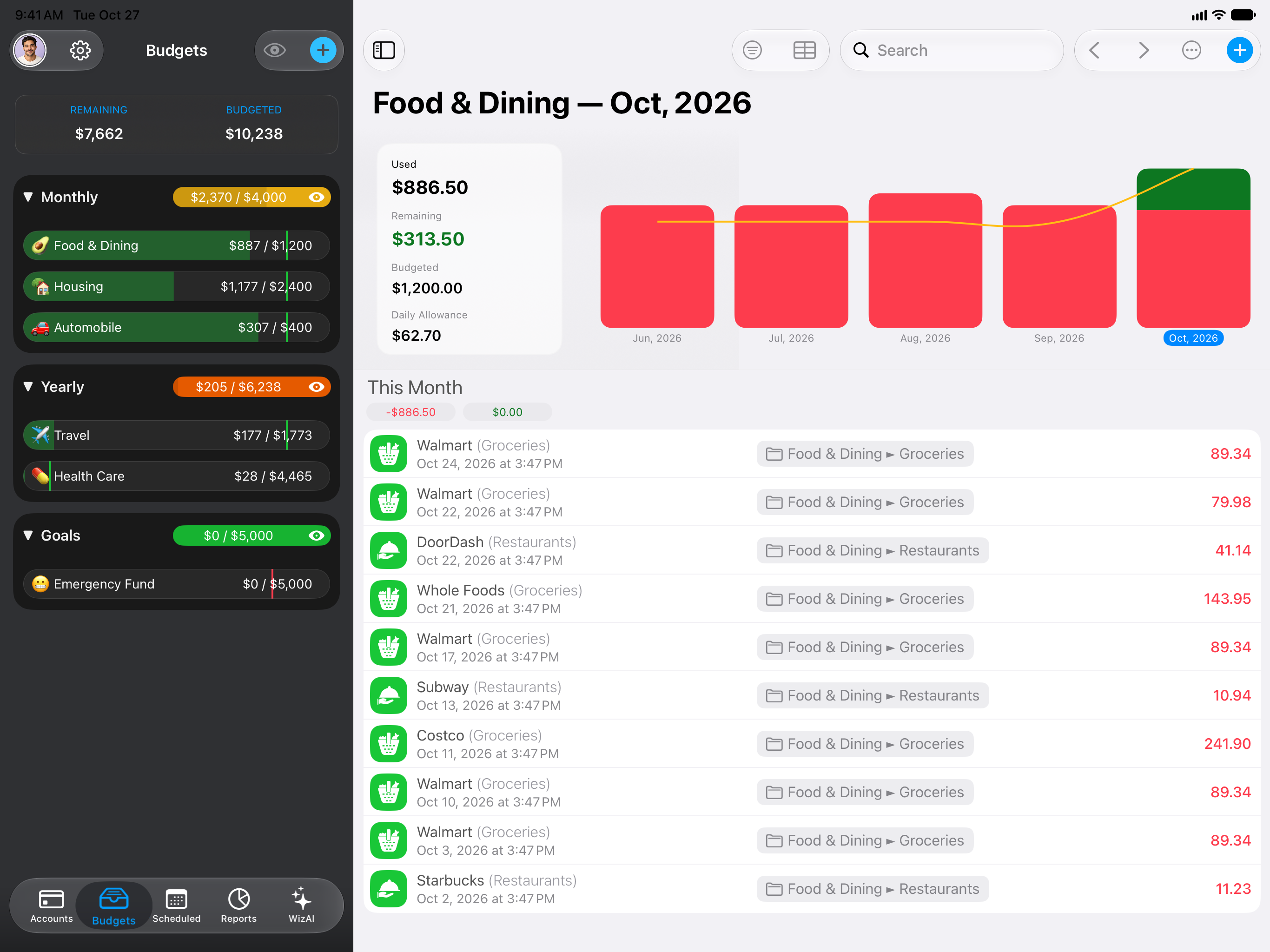Select the Aug, 2026 chart bar
Viewport: 1270px width, 952px height.
coord(925,261)
